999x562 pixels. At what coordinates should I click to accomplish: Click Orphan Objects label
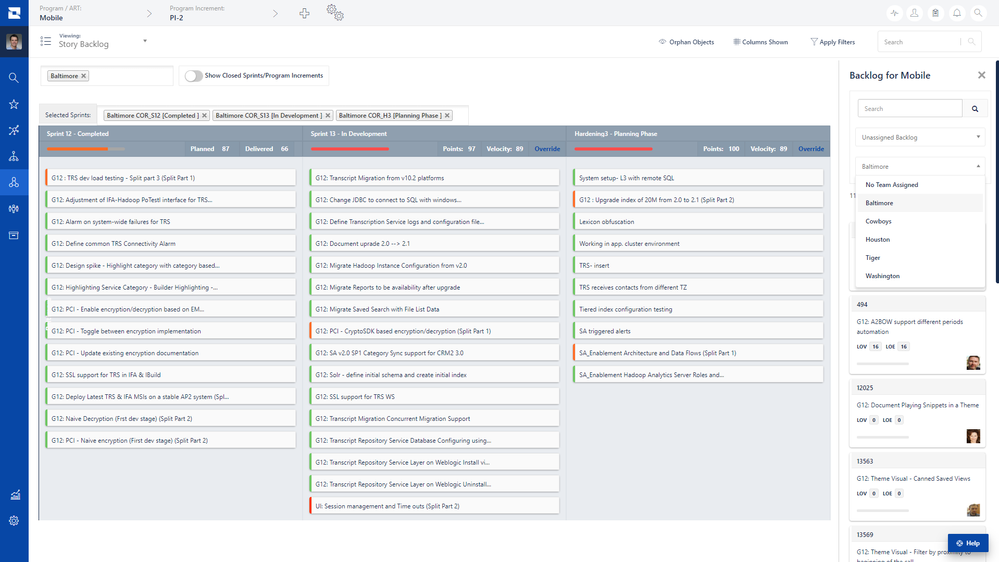tap(691, 42)
